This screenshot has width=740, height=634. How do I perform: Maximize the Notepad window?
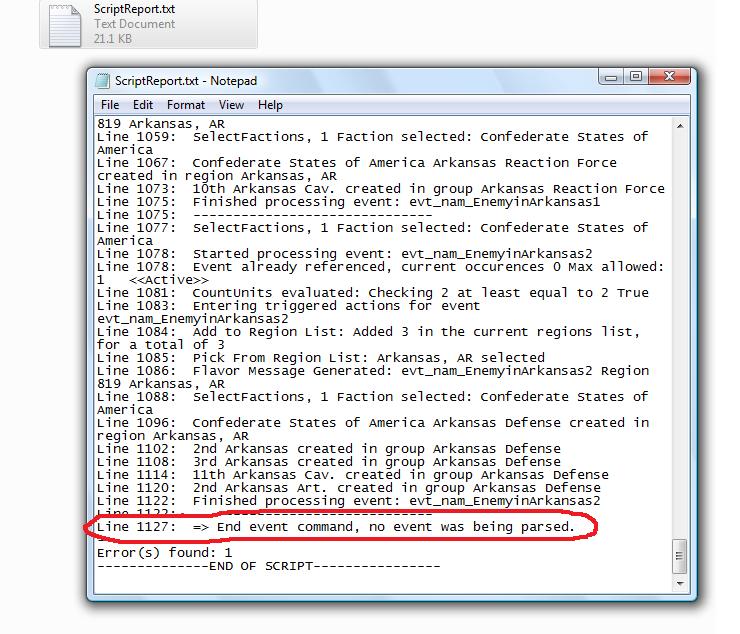click(x=635, y=77)
